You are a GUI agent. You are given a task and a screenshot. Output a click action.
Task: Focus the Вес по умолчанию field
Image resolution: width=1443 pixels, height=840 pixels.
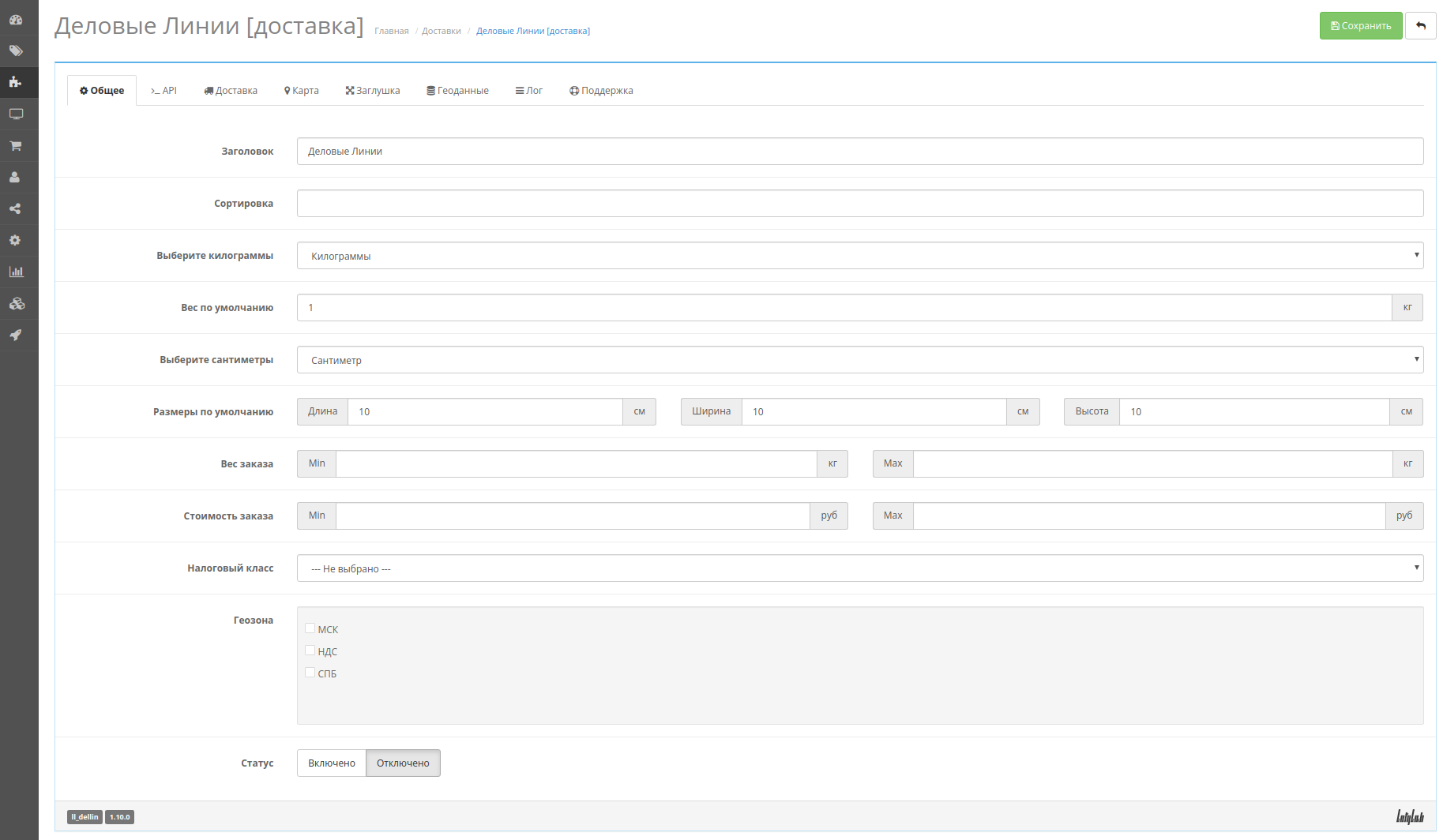pos(844,308)
